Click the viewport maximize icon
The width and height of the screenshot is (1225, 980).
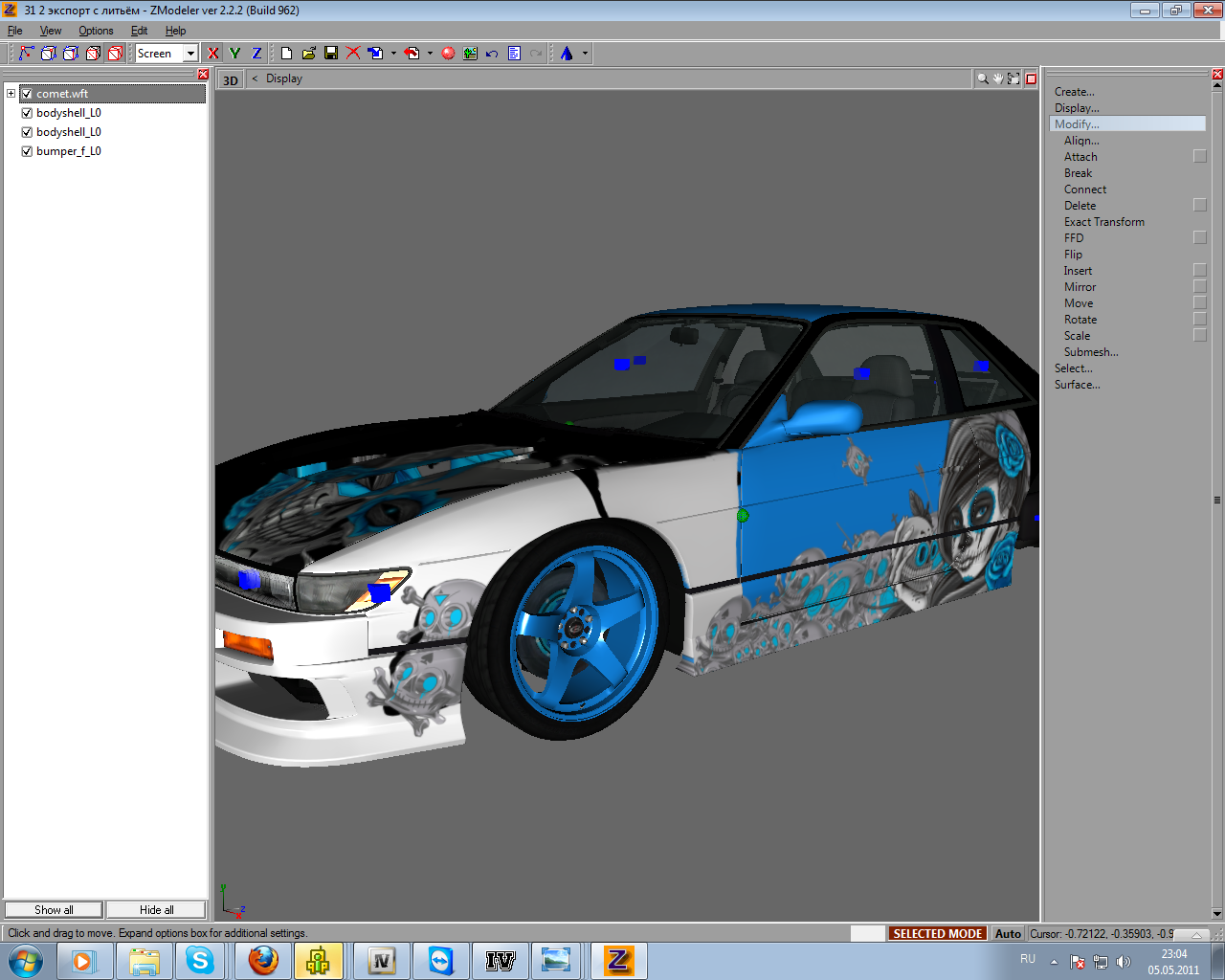click(x=1013, y=79)
